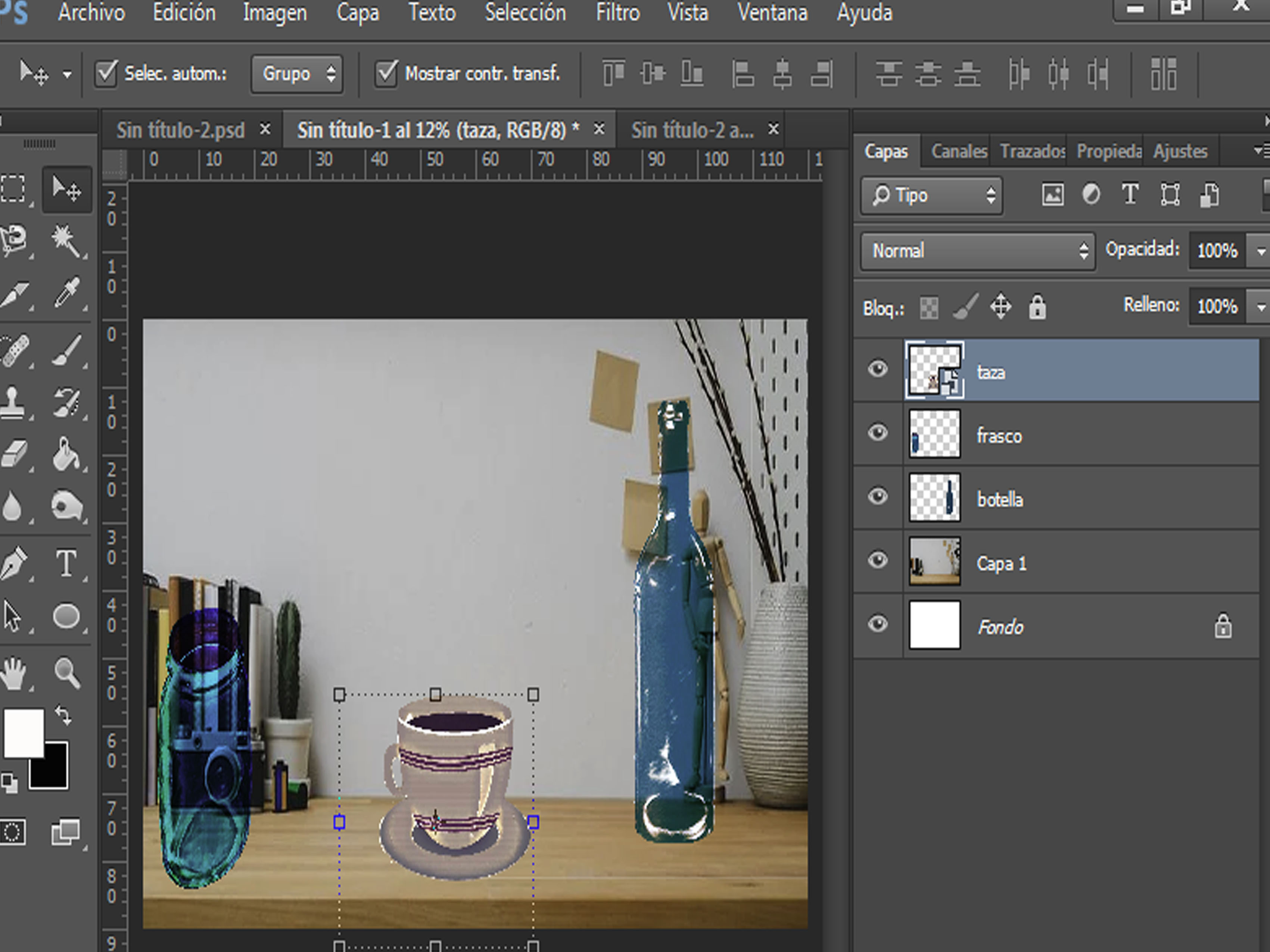This screenshot has height=952, width=1270.
Task: Filter layers by text layer type
Action: click(1130, 194)
